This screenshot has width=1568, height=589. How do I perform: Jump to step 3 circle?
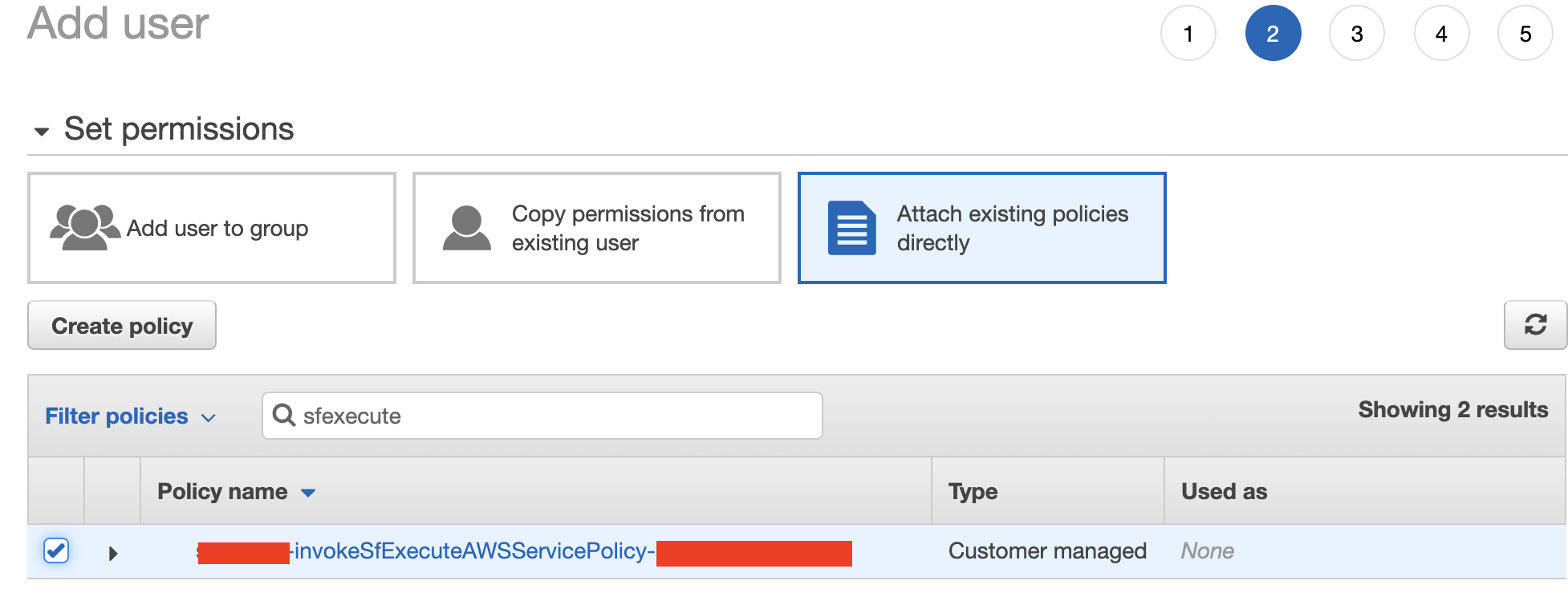pyautogui.click(x=1356, y=34)
